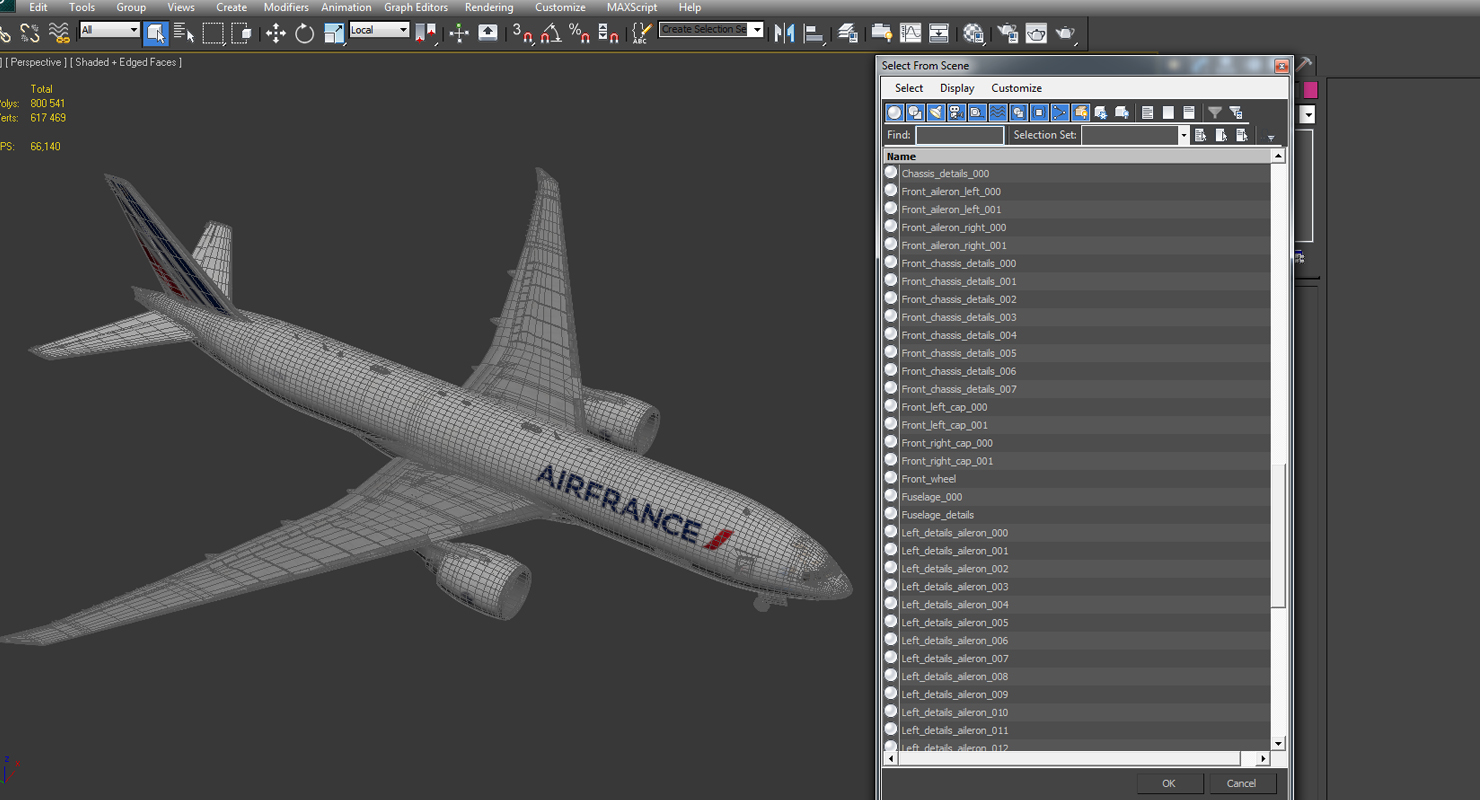Click the list's scroll down arrow
This screenshot has height=800, width=1480.
1278,744
